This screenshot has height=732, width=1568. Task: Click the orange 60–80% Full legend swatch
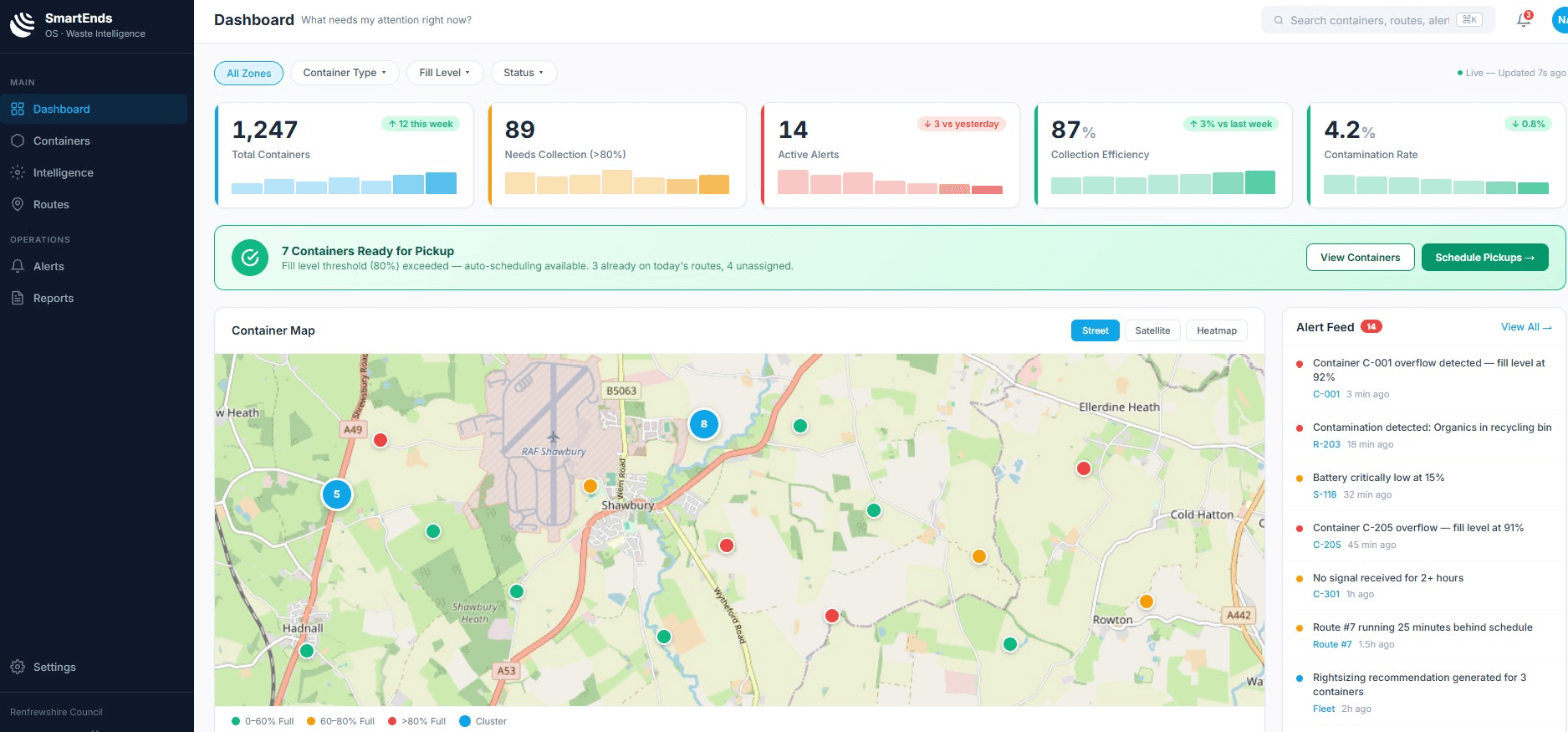point(311,721)
